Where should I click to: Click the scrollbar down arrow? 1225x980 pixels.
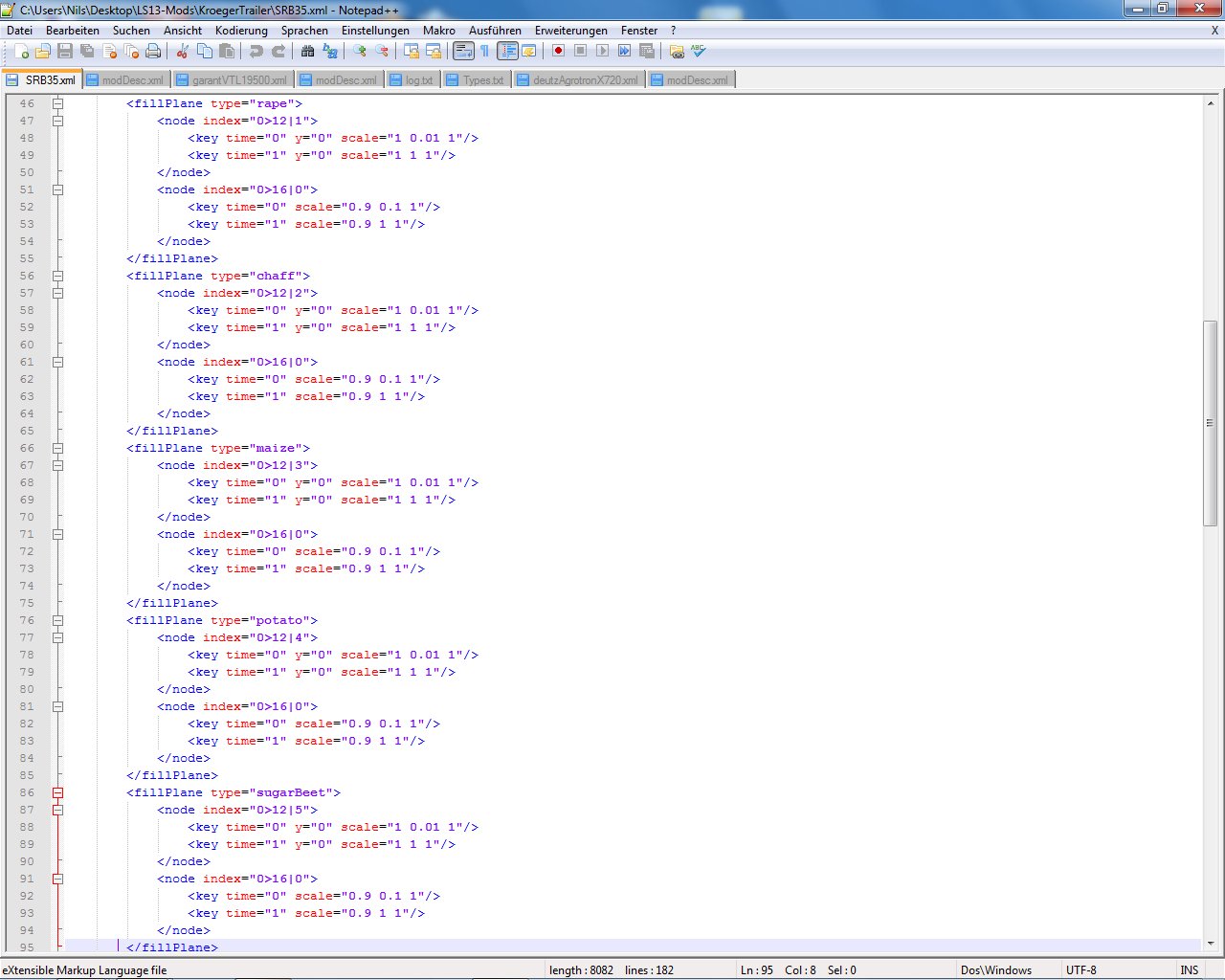click(1210, 946)
